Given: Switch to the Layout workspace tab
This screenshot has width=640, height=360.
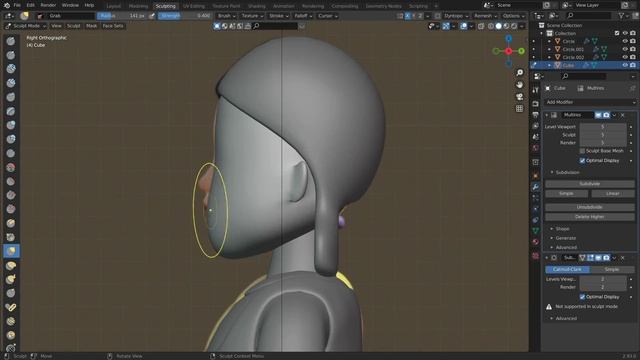Looking at the screenshot, I should pyautogui.click(x=113, y=6).
